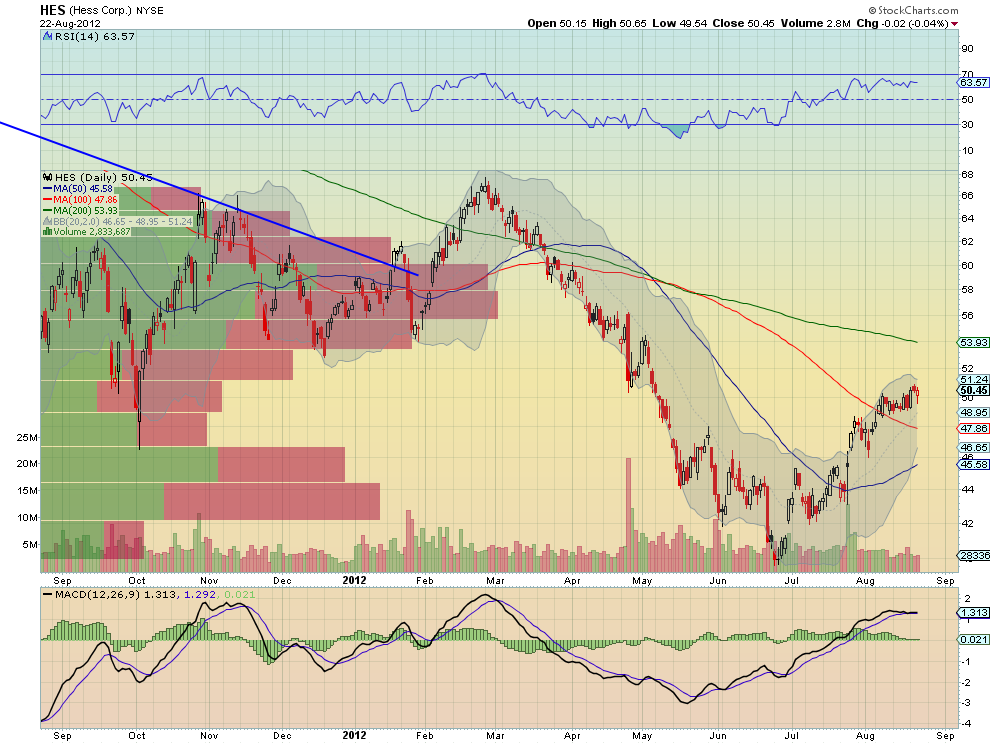Click the volume bars icon in the legend
This screenshot has width=990, height=744.
(x=47, y=232)
